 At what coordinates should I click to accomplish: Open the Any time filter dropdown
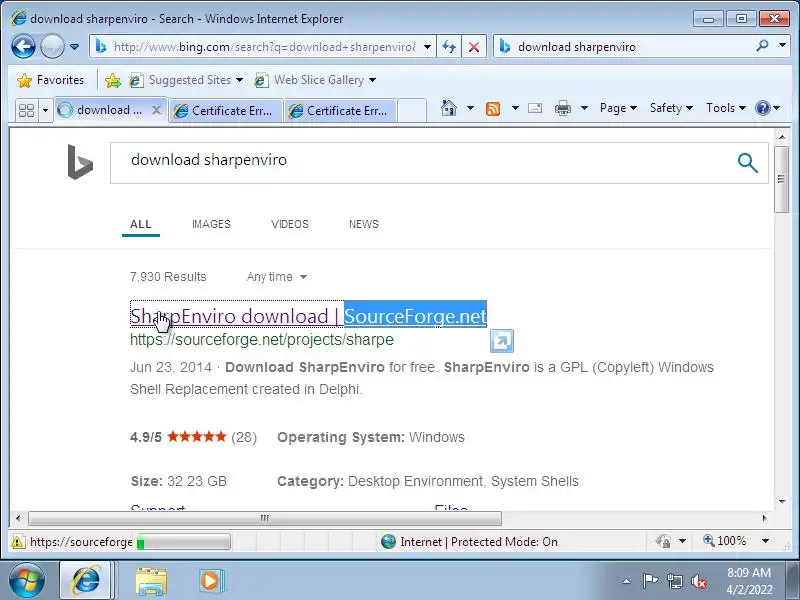pos(277,277)
